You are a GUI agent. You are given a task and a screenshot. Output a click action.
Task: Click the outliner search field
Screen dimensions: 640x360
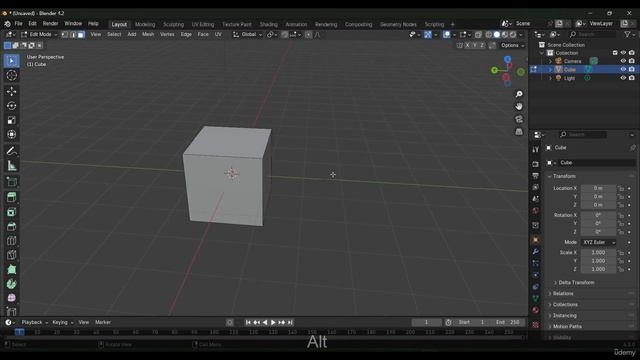click(x=592, y=35)
